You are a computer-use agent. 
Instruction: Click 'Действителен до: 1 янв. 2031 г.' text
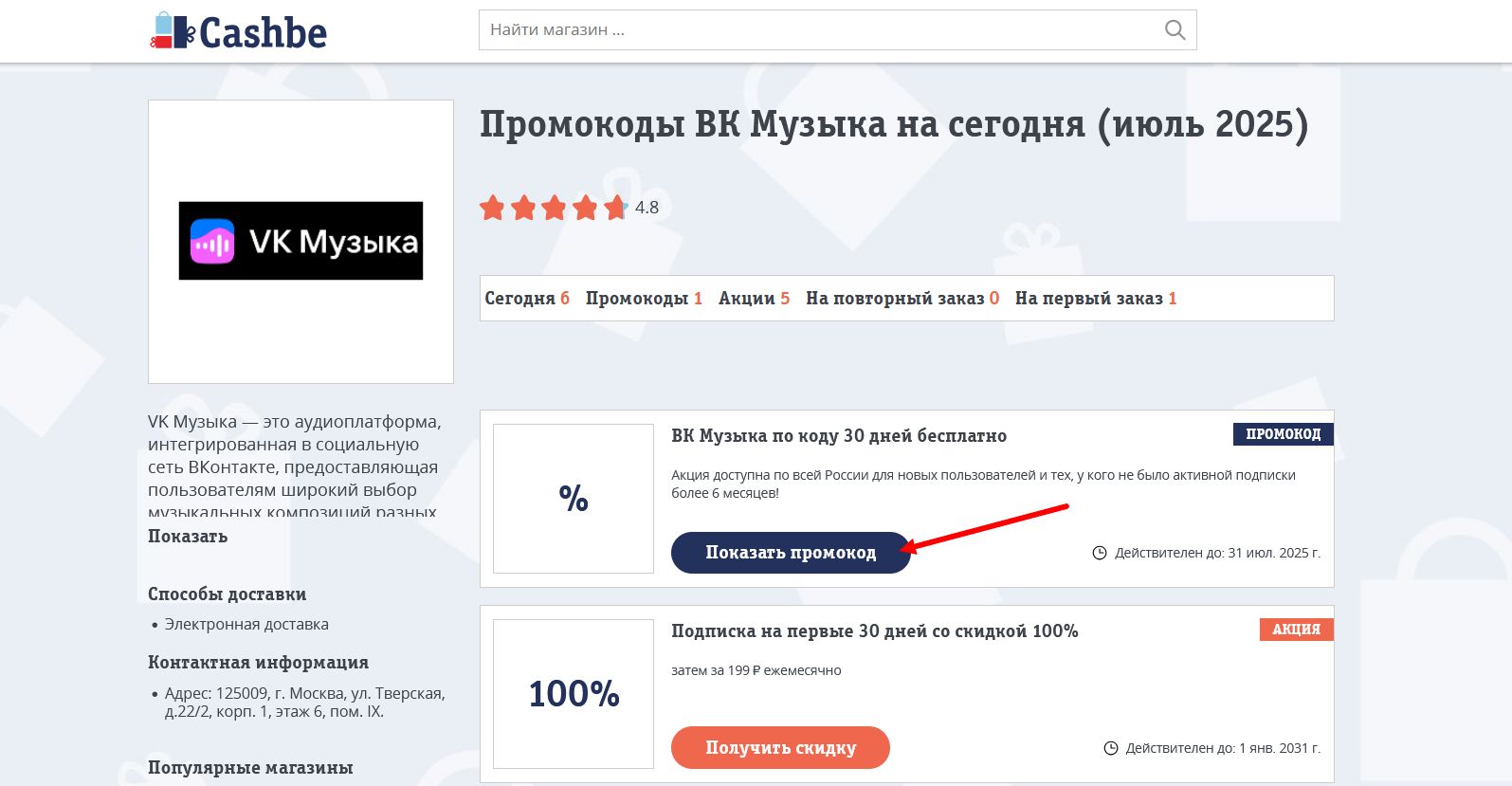click(x=1223, y=748)
